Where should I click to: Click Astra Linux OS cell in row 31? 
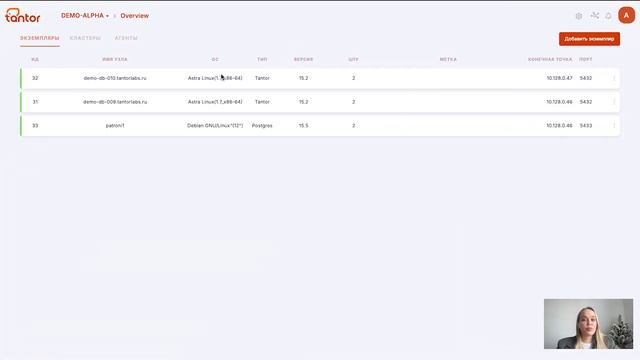point(215,102)
